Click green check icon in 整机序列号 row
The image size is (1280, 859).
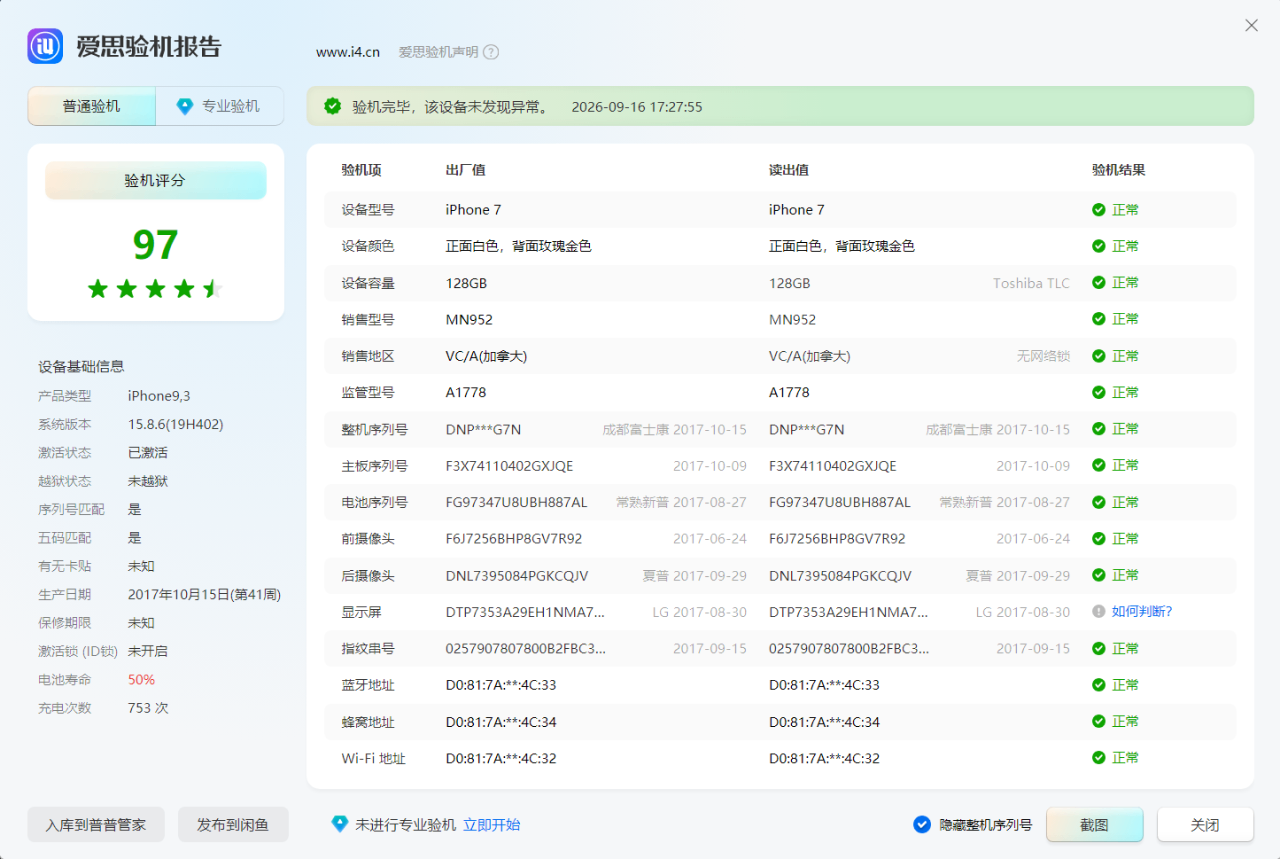coord(1098,429)
